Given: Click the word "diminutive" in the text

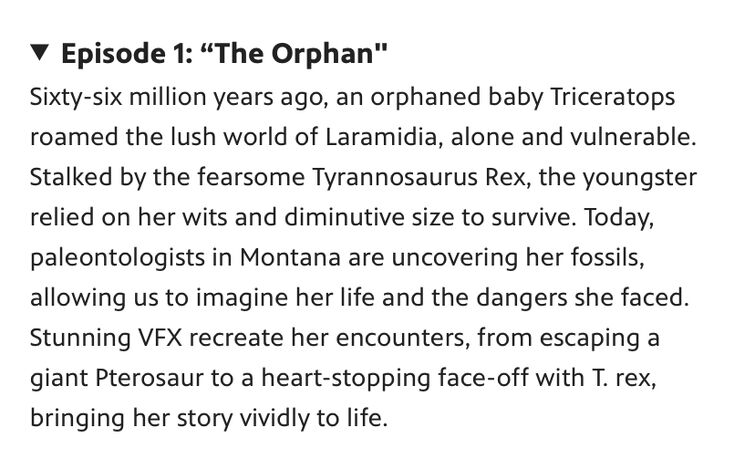Looking at the screenshot, I should 344,217.
